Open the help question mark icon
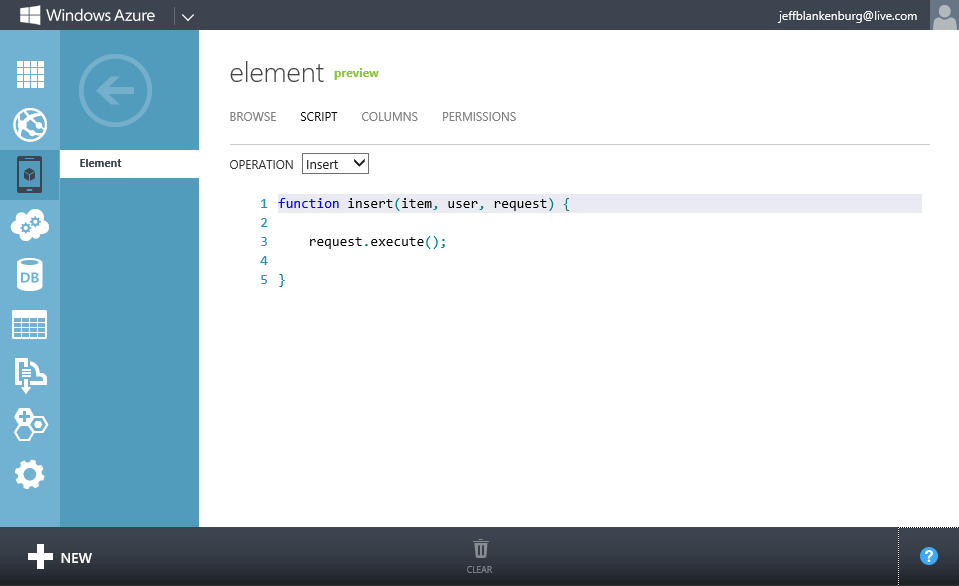This screenshot has height=586, width=959. click(928, 556)
